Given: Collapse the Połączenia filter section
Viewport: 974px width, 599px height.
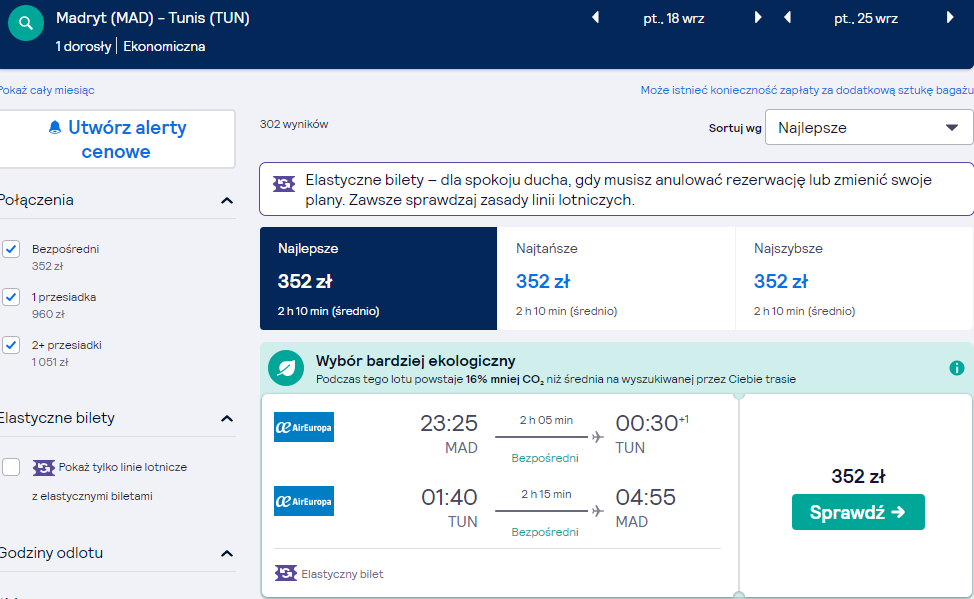Looking at the screenshot, I should [227, 201].
